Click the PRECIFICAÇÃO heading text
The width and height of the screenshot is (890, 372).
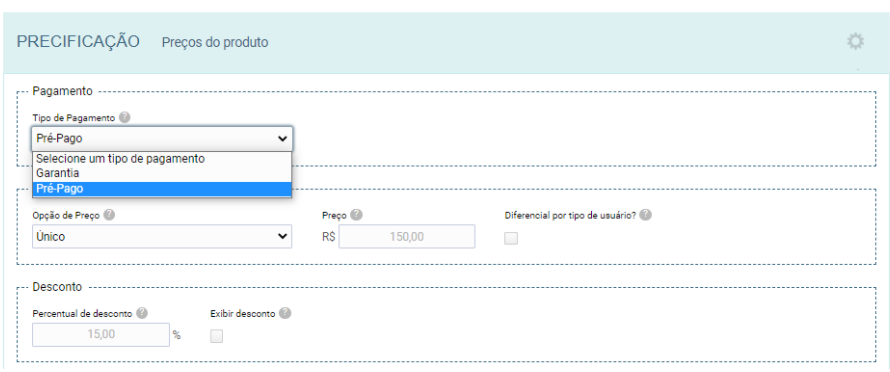[x=78, y=41]
